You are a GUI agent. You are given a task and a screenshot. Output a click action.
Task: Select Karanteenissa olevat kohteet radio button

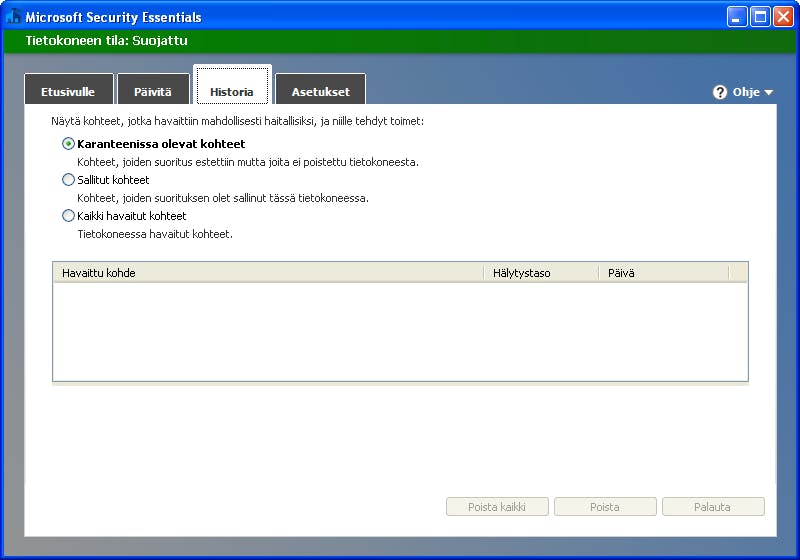pyautogui.click(x=68, y=144)
